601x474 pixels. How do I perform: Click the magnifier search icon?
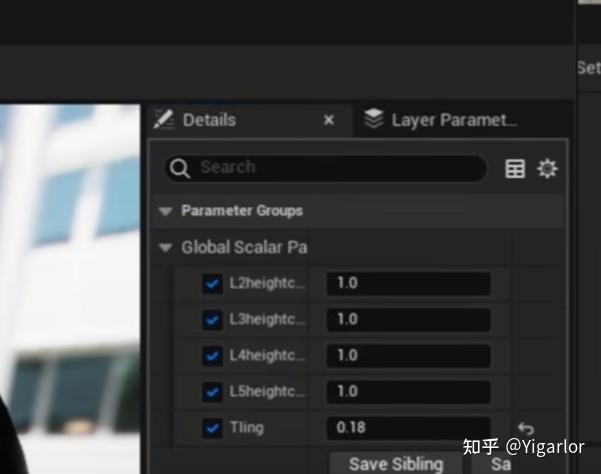click(x=180, y=168)
